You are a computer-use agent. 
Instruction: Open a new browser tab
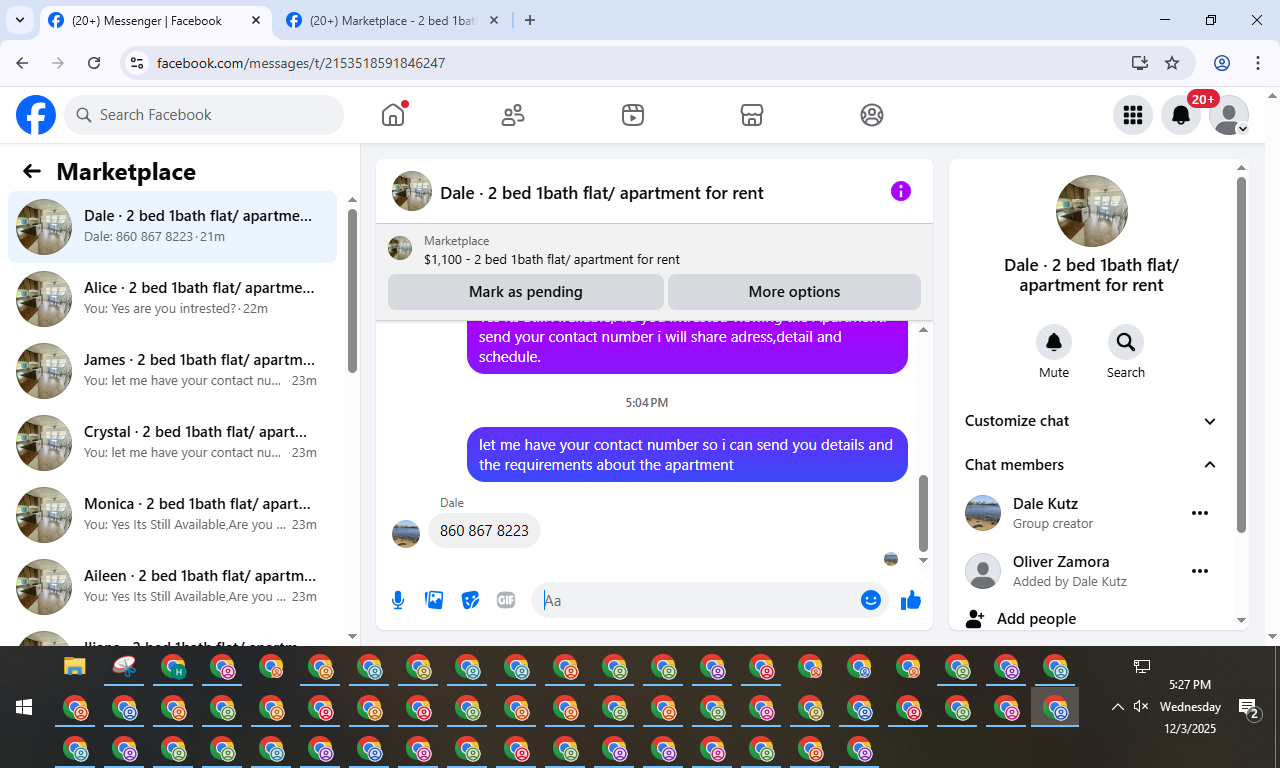[x=530, y=20]
